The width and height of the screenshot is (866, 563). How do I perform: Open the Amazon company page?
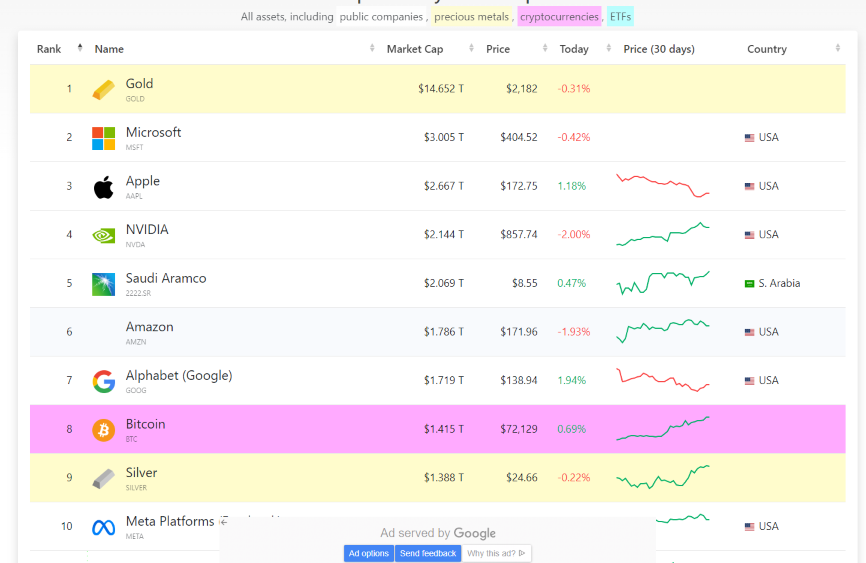149,327
